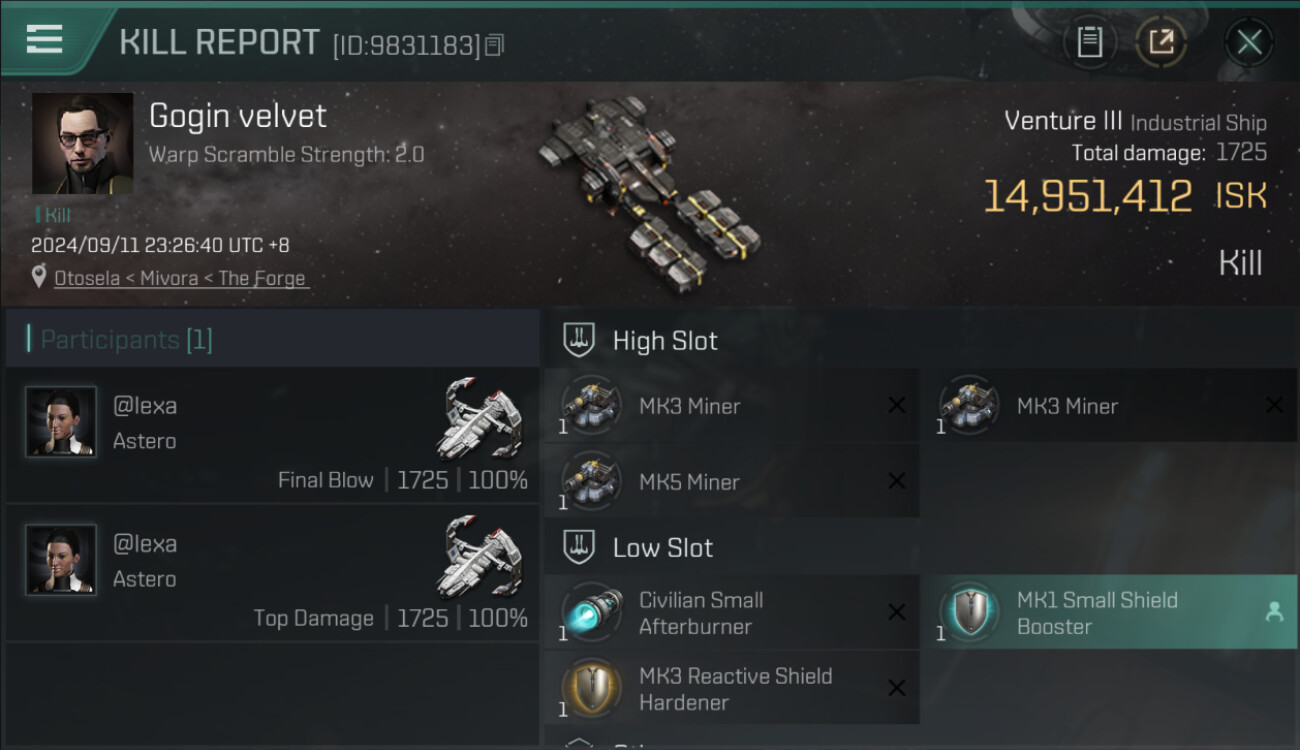Click X mark beside MK5 Miner
The width and height of the screenshot is (1300, 750).
coord(897,481)
